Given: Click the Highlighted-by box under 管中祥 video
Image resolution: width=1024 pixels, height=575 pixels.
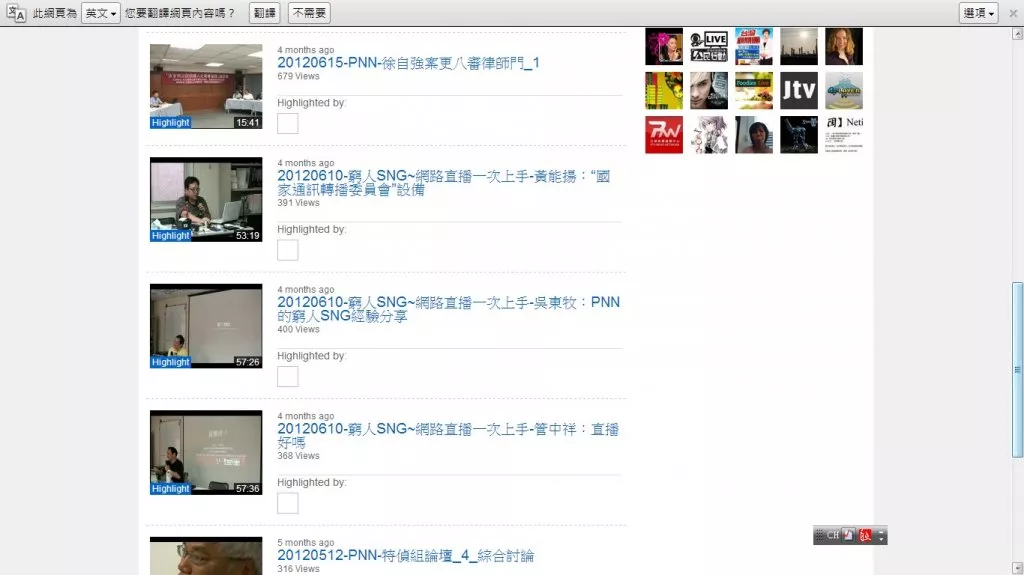Looking at the screenshot, I should click(287, 503).
